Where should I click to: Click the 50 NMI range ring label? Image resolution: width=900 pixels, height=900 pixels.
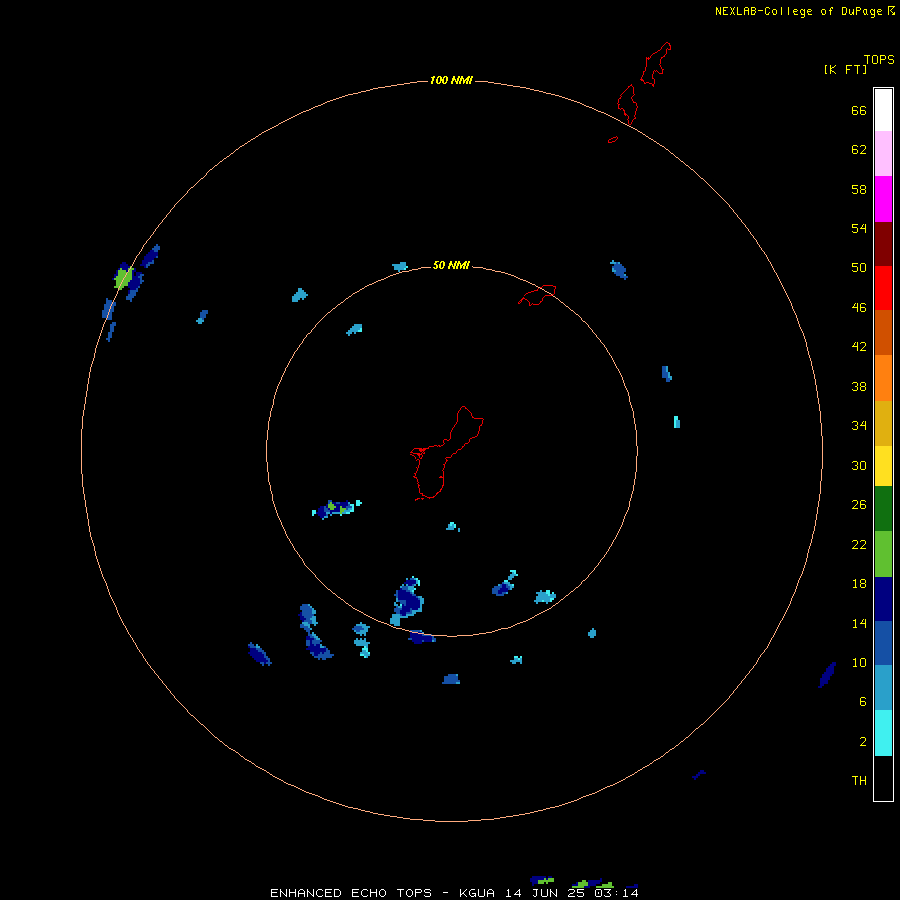451,265
